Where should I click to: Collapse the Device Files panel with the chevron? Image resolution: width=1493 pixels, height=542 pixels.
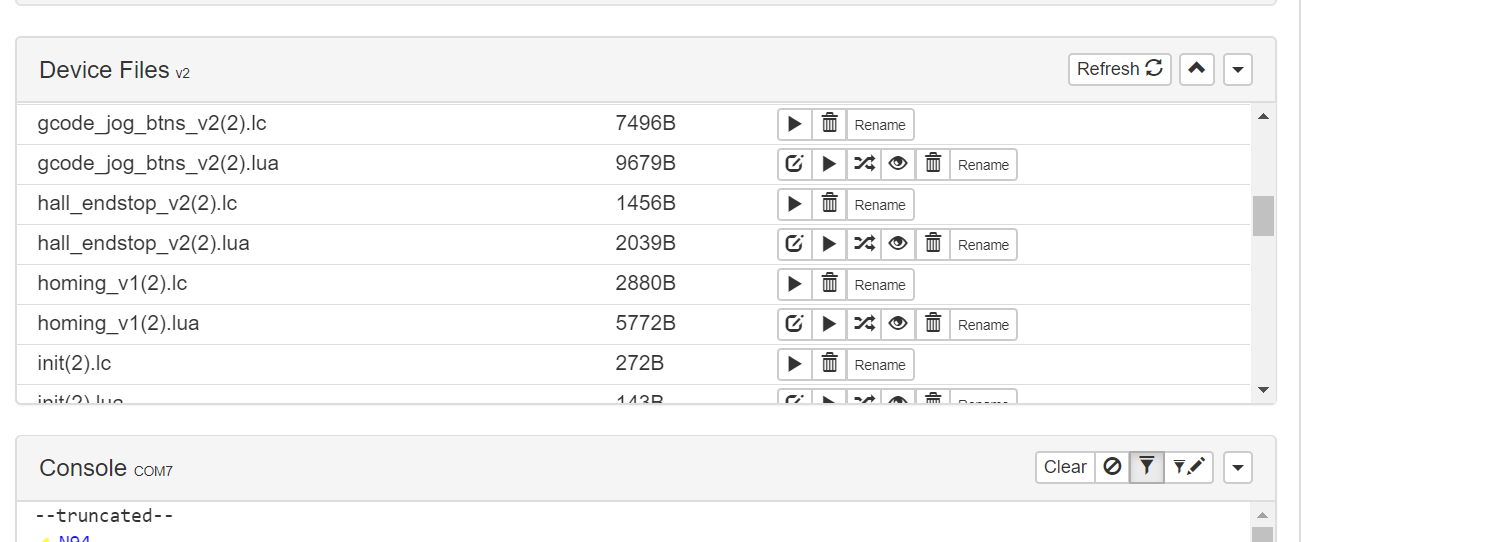pyautogui.click(x=1197, y=69)
